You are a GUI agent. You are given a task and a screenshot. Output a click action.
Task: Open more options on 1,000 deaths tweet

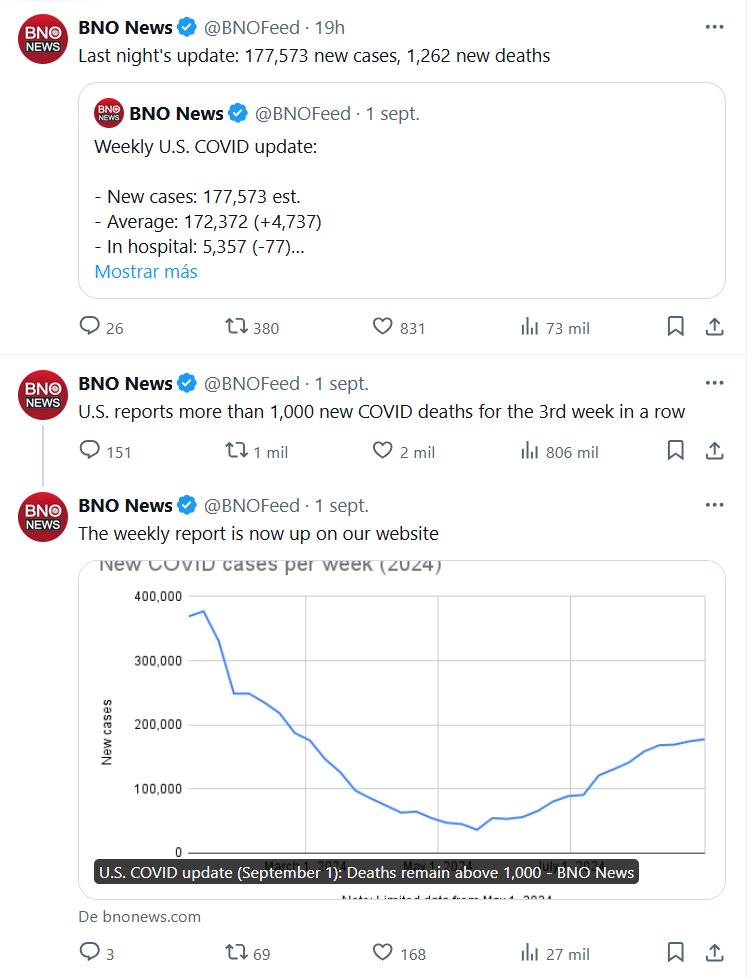pyautogui.click(x=714, y=382)
